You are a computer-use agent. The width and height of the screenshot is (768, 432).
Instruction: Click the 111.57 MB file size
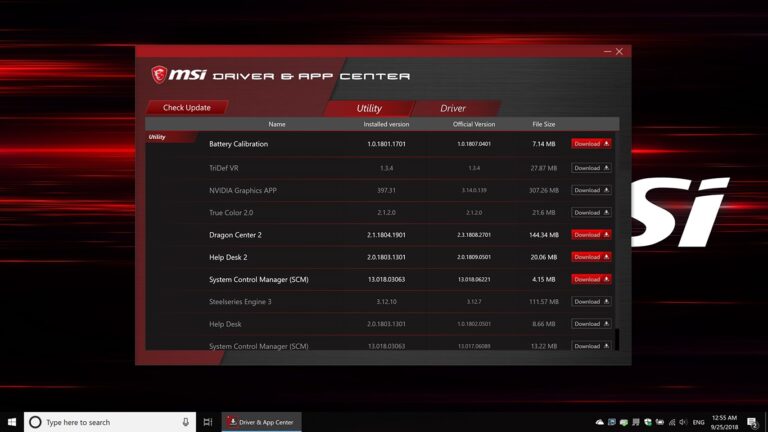(x=544, y=302)
